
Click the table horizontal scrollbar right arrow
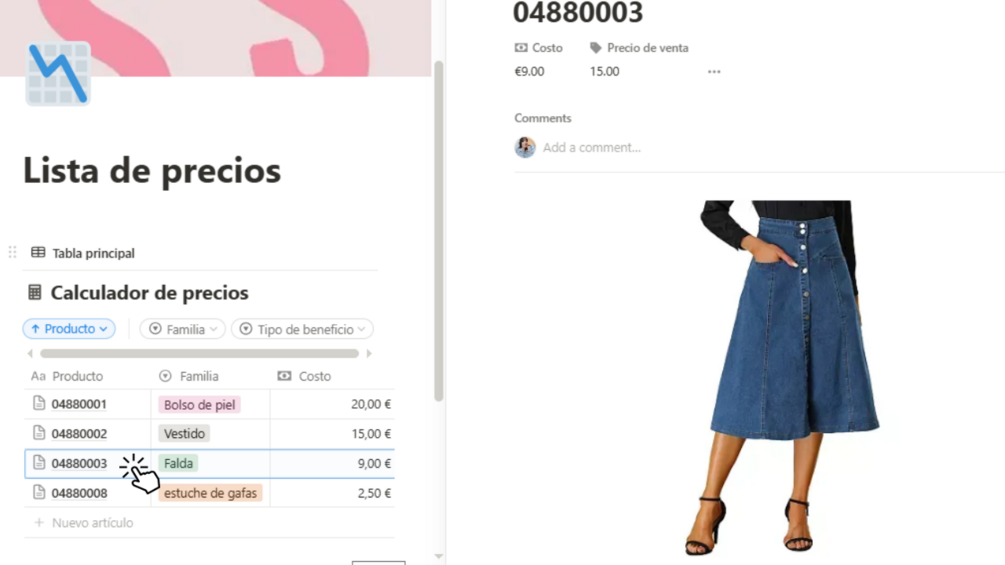point(369,354)
